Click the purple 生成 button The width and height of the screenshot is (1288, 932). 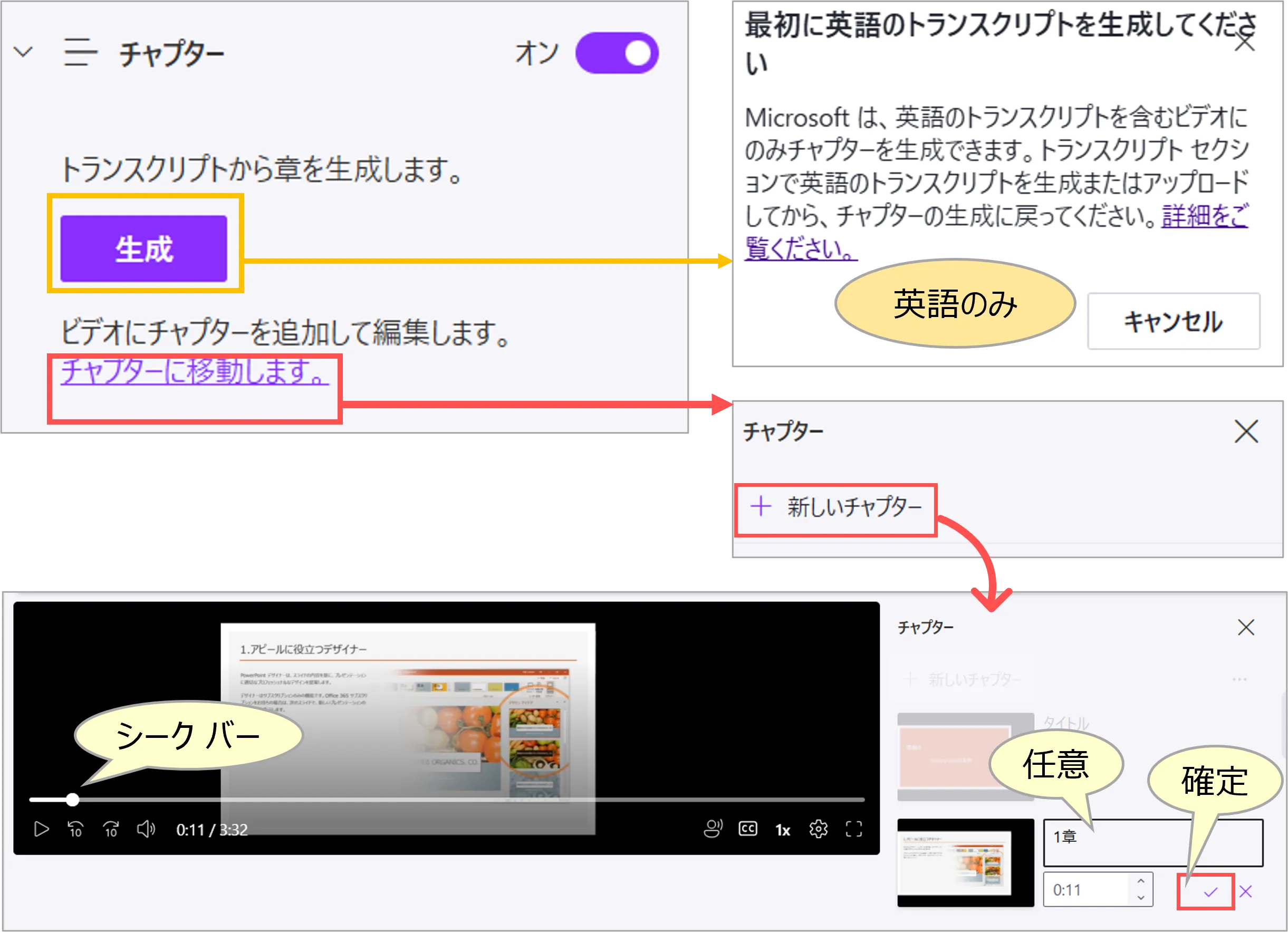click(143, 249)
